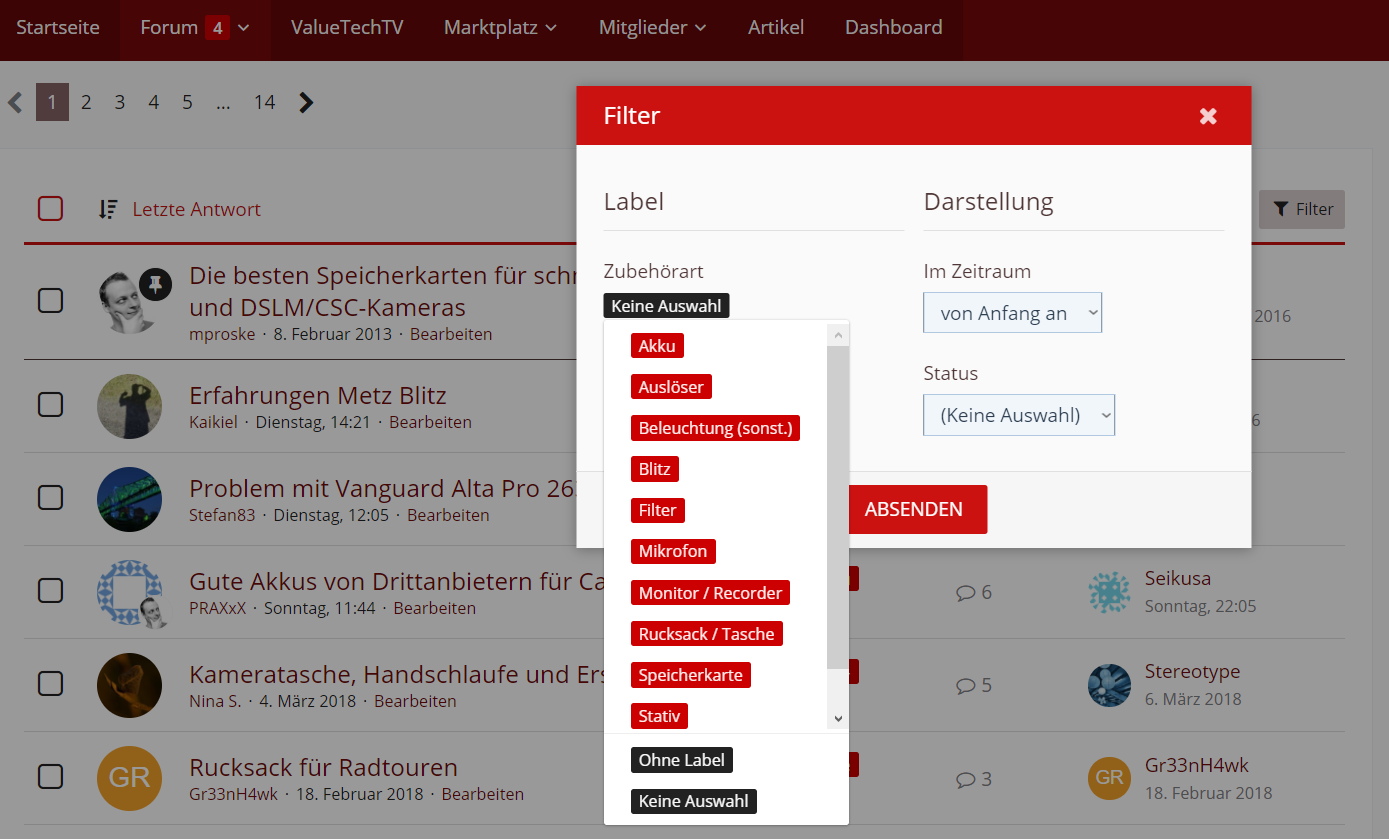Go to previous page using left arrow
This screenshot has height=839, width=1389.
pos(15,102)
